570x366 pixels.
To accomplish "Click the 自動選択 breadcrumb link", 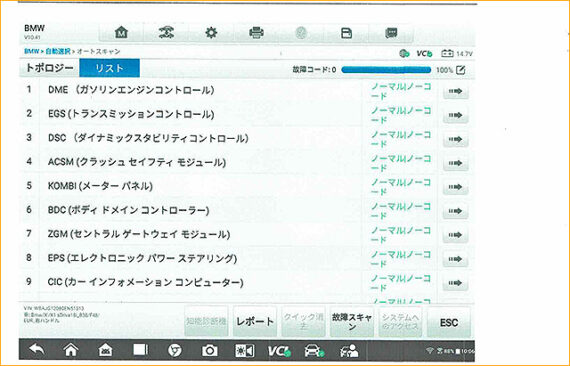I will pyautogui.click(x=58, y=51).
